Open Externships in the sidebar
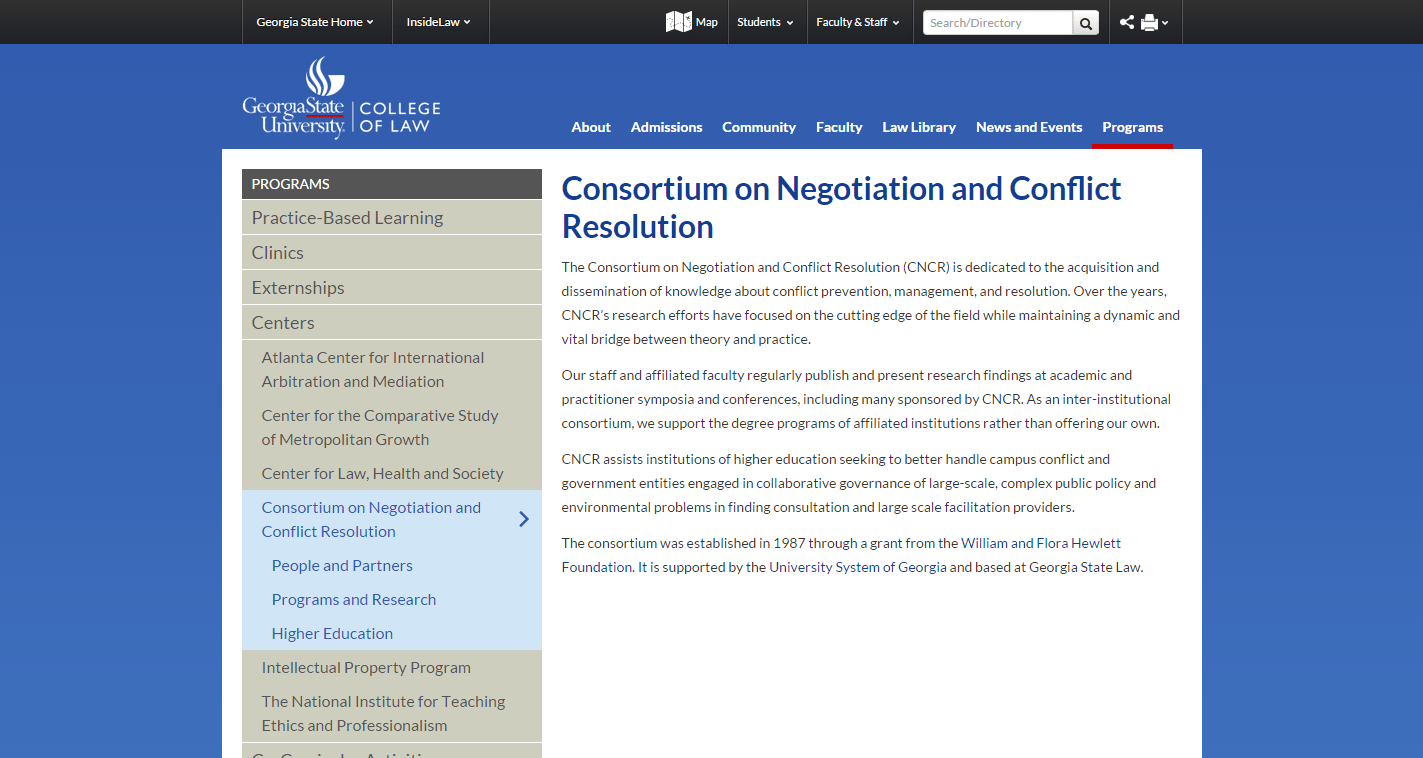Viewport: 1423px width, 758px height. point(392,288)
